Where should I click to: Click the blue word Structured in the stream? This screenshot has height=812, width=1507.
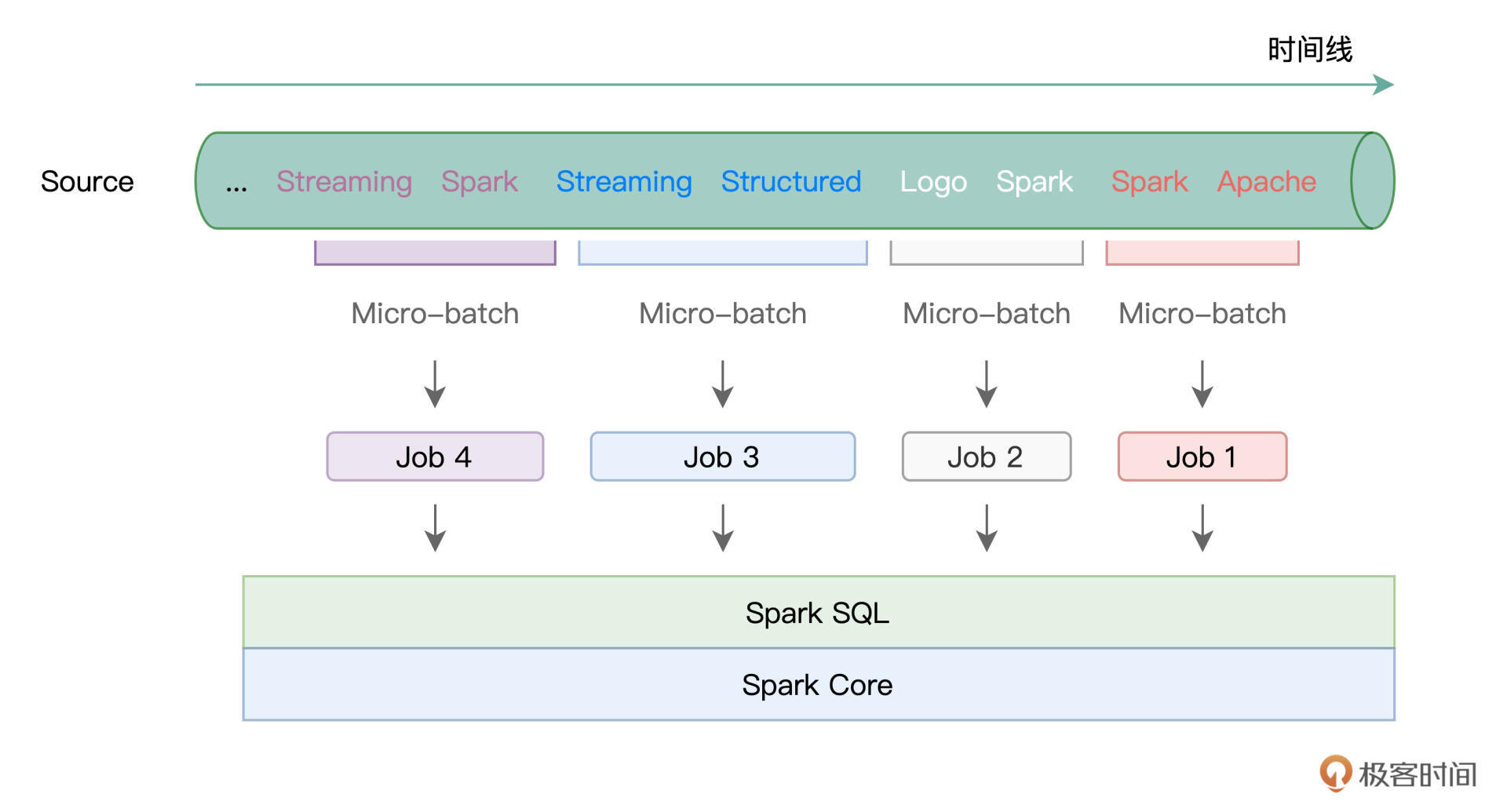(x=790, y=181)
